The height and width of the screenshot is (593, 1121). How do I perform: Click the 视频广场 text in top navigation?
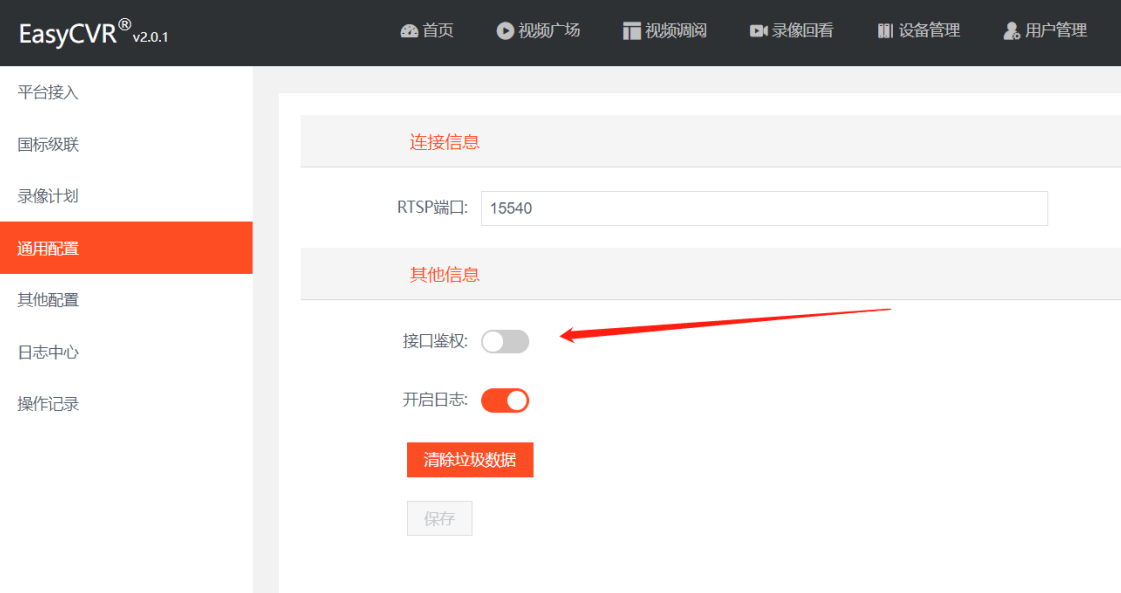coord(549,31)
